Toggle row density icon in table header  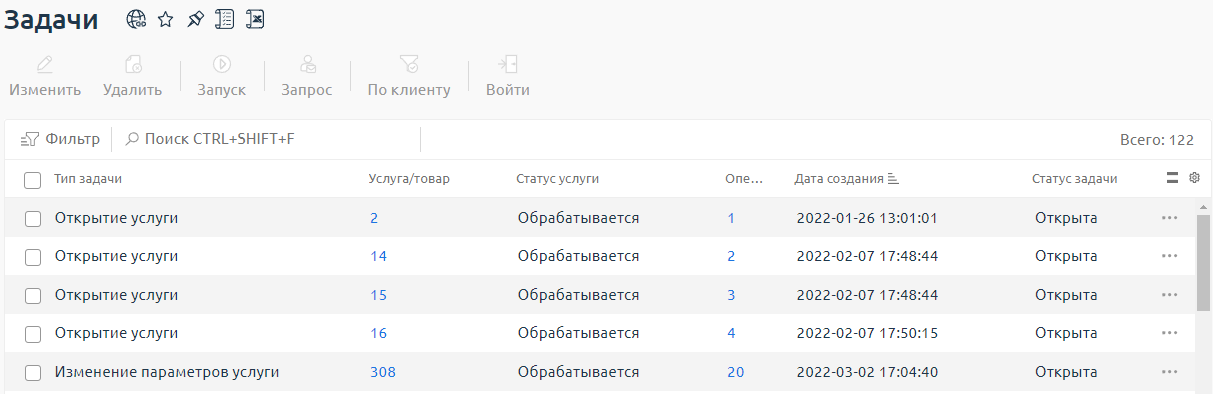pos(1173,178)
